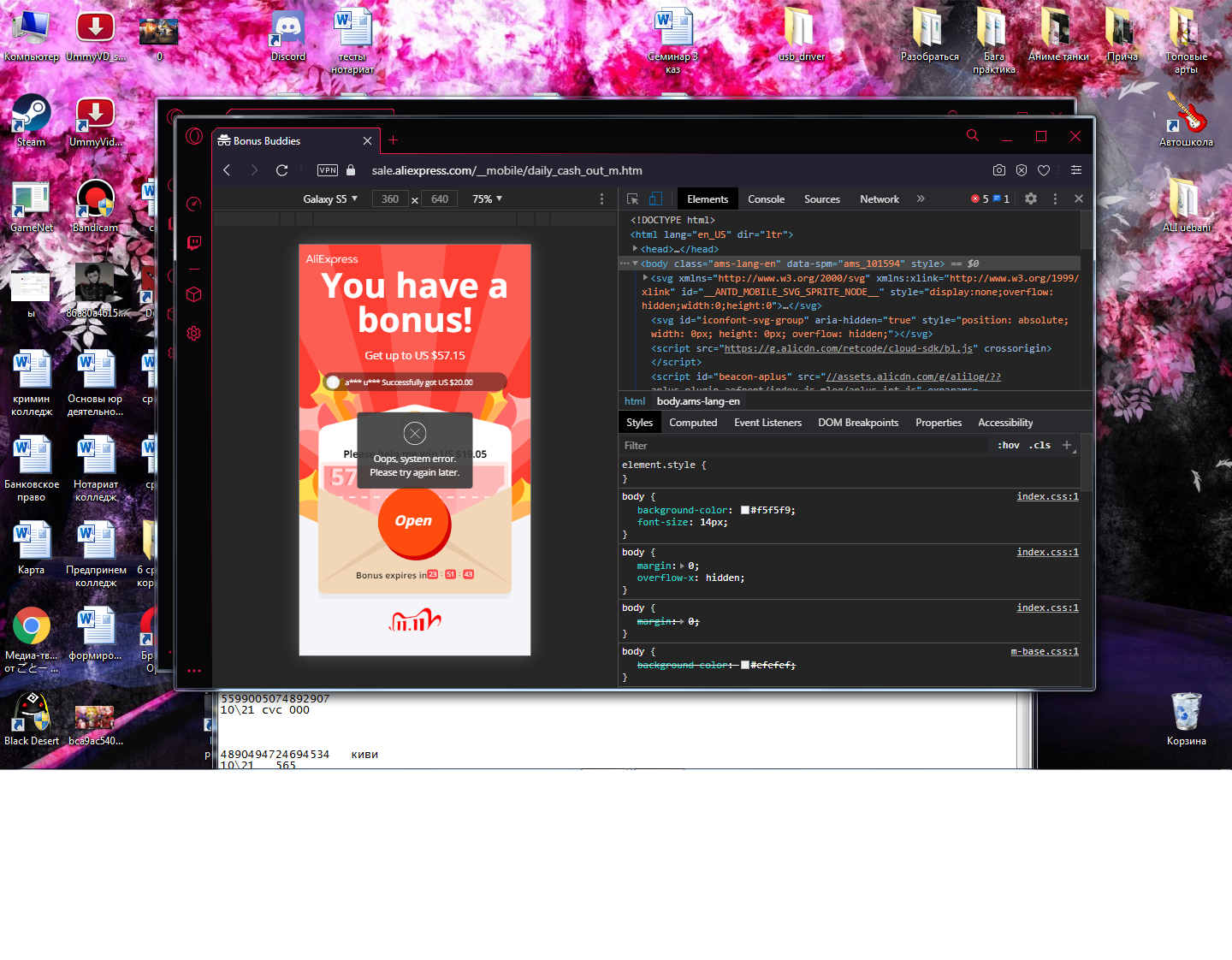1232x960 pixels.
Task: Open the Event Listeners tab
Action: tap(767, 423)
